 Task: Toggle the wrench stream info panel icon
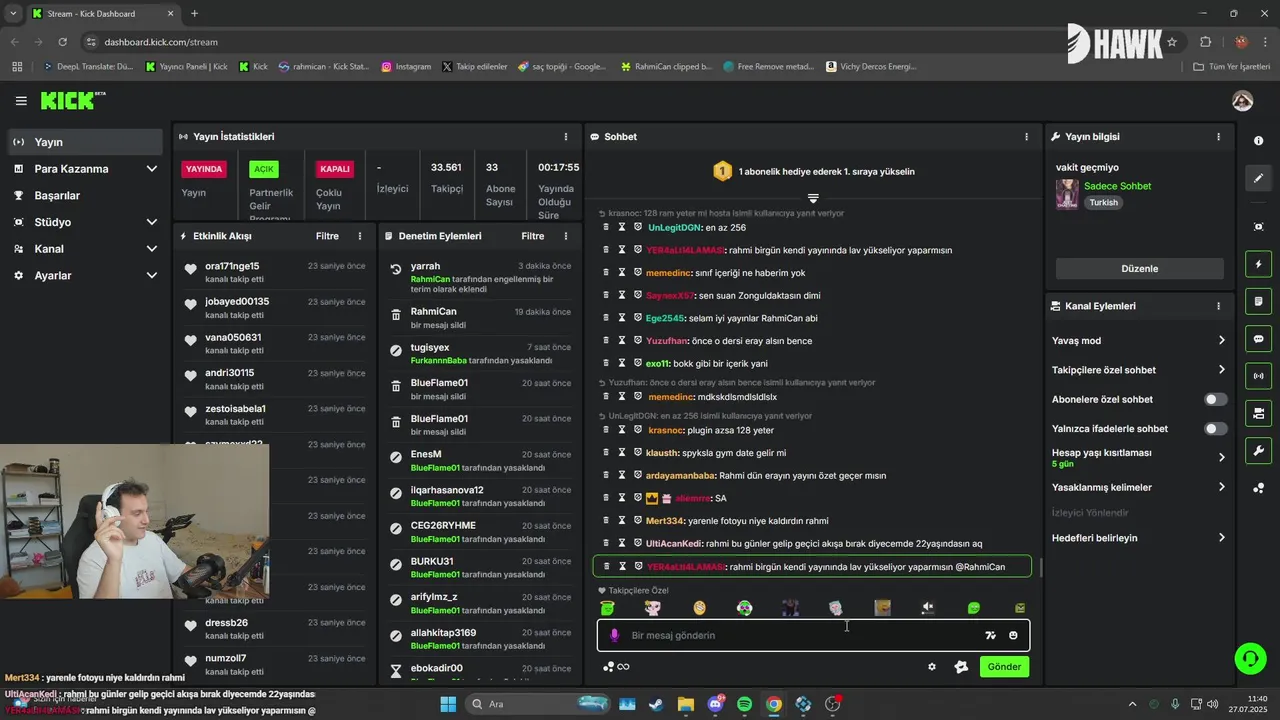coord(1259,450)
